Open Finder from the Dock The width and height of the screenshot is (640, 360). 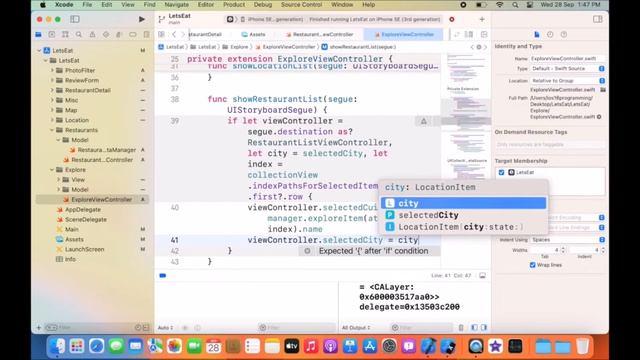[x=57, y=347]
